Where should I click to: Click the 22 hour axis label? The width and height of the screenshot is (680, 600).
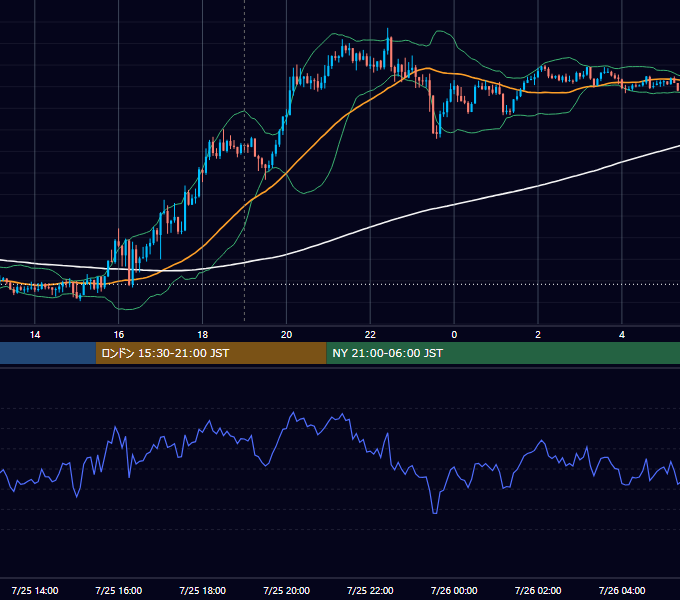coord(370,335)
